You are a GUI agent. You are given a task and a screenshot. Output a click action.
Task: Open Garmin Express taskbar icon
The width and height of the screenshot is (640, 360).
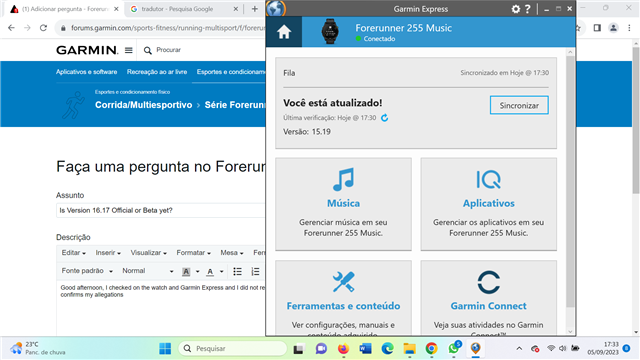(x=476, y=349)
